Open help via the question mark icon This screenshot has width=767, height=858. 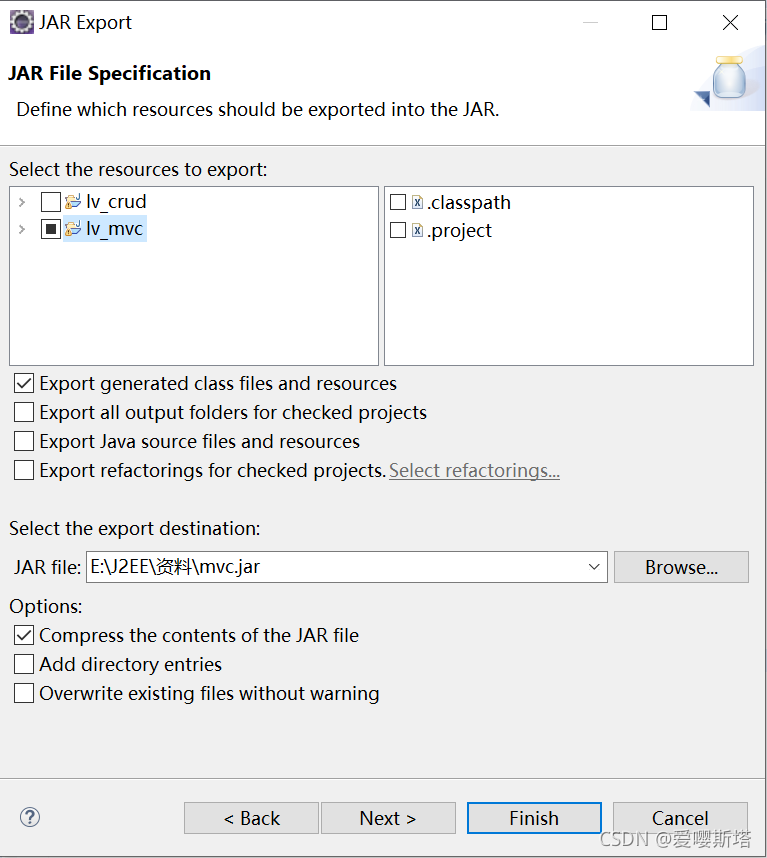[30, 818]
